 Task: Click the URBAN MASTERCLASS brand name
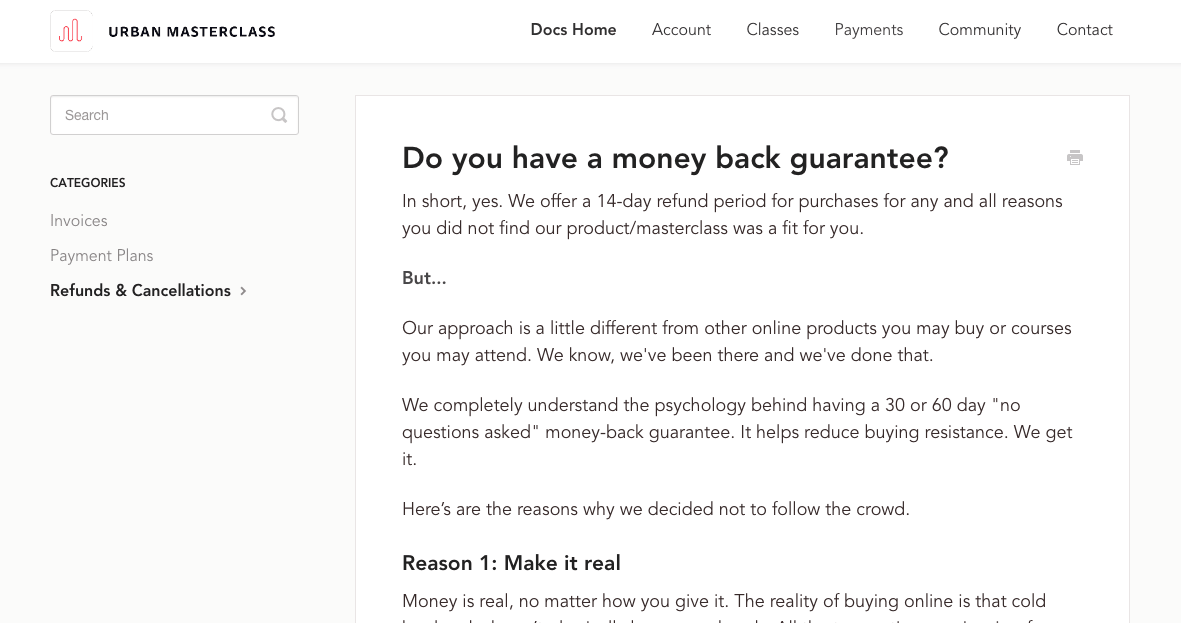point(192,31)
